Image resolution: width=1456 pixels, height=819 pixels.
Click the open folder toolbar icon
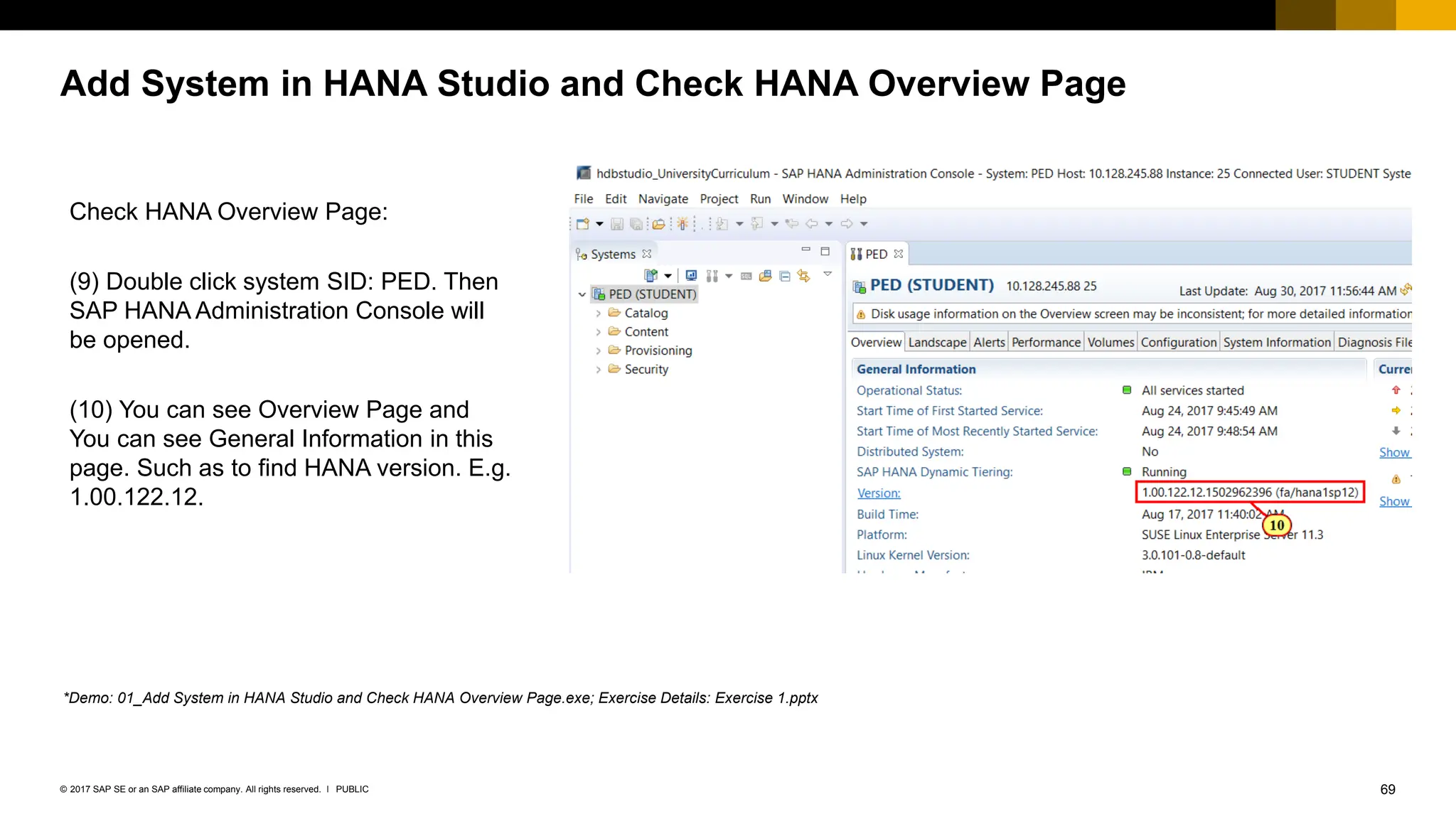(x=658, y=224)
